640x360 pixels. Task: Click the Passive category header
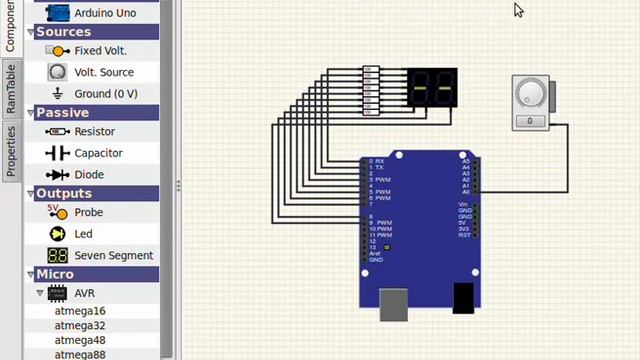click(96, 113)
